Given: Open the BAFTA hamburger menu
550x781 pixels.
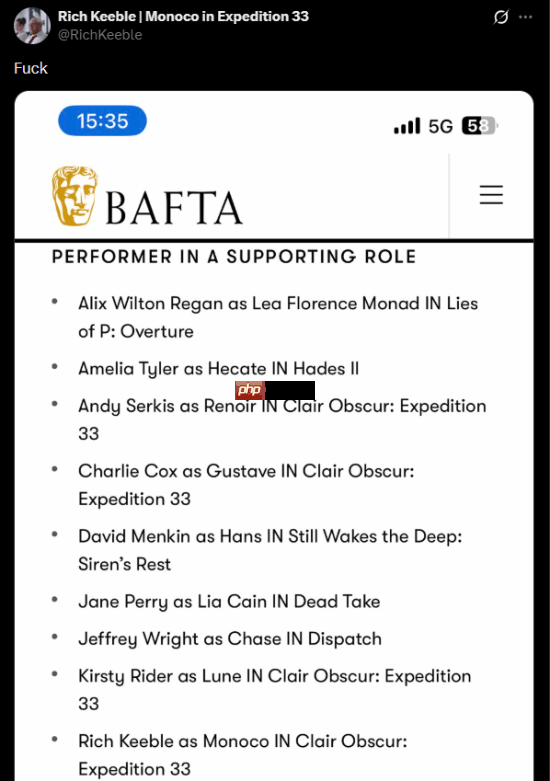Looking at the screenshot, I should click(491, 194).
